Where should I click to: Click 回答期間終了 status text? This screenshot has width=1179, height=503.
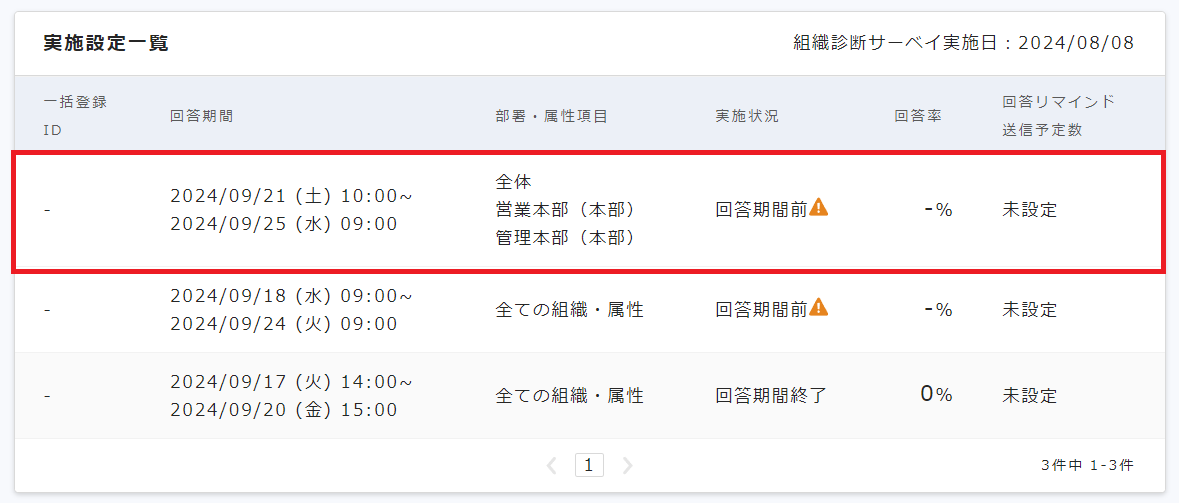pyautogui.click(x=771, y=395)
